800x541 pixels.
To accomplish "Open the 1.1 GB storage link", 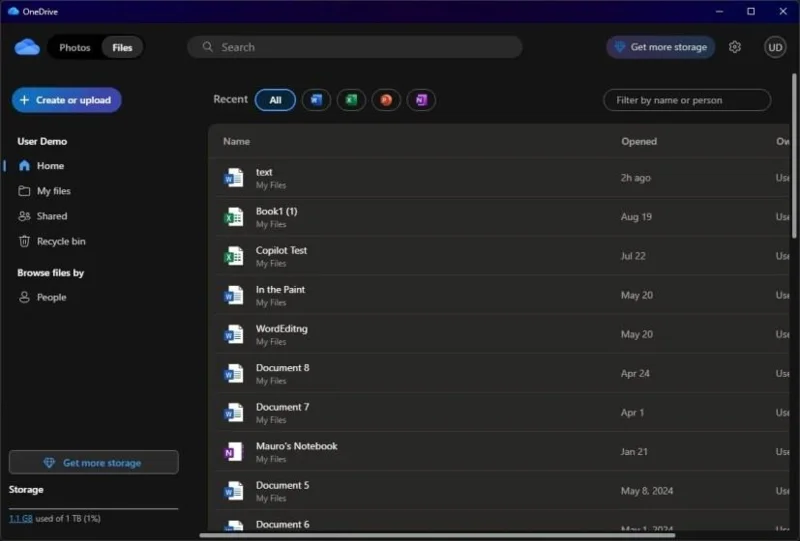I will click(x=20, y=519).
